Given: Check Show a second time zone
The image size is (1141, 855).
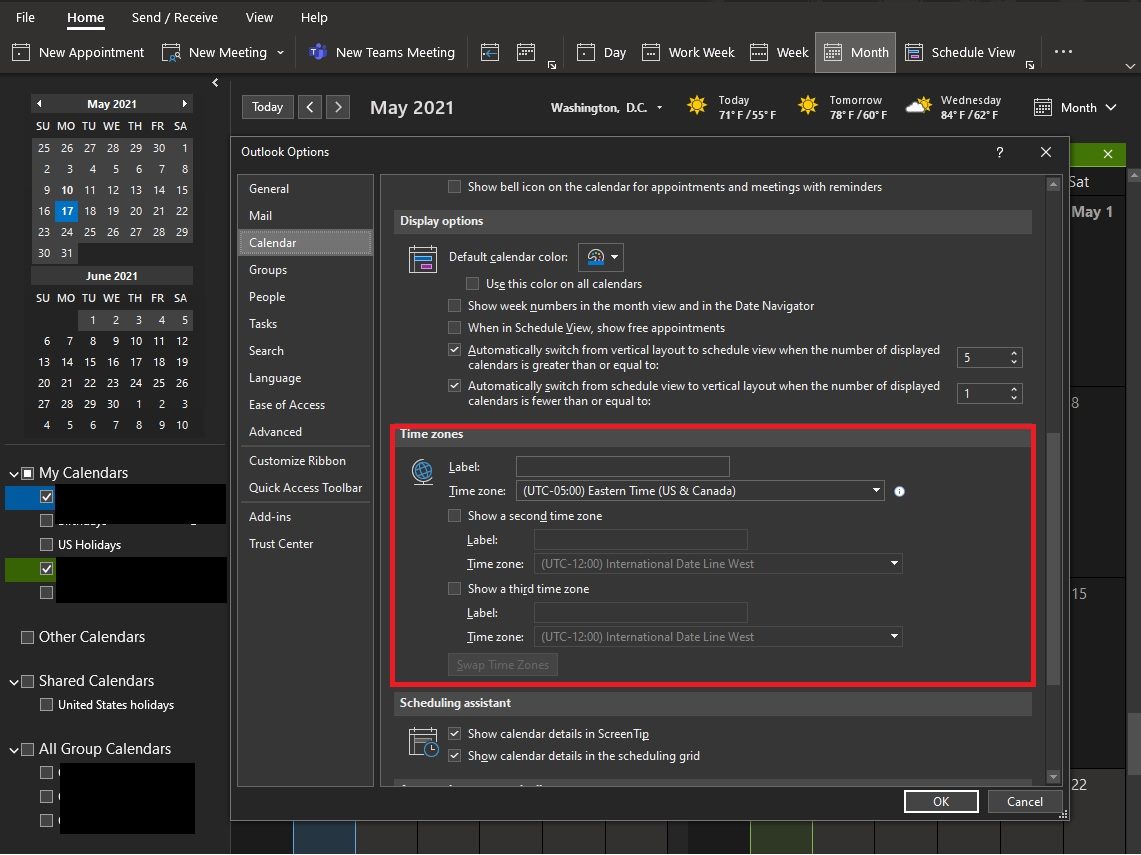Looking at the screenshot, I should 455,516.
